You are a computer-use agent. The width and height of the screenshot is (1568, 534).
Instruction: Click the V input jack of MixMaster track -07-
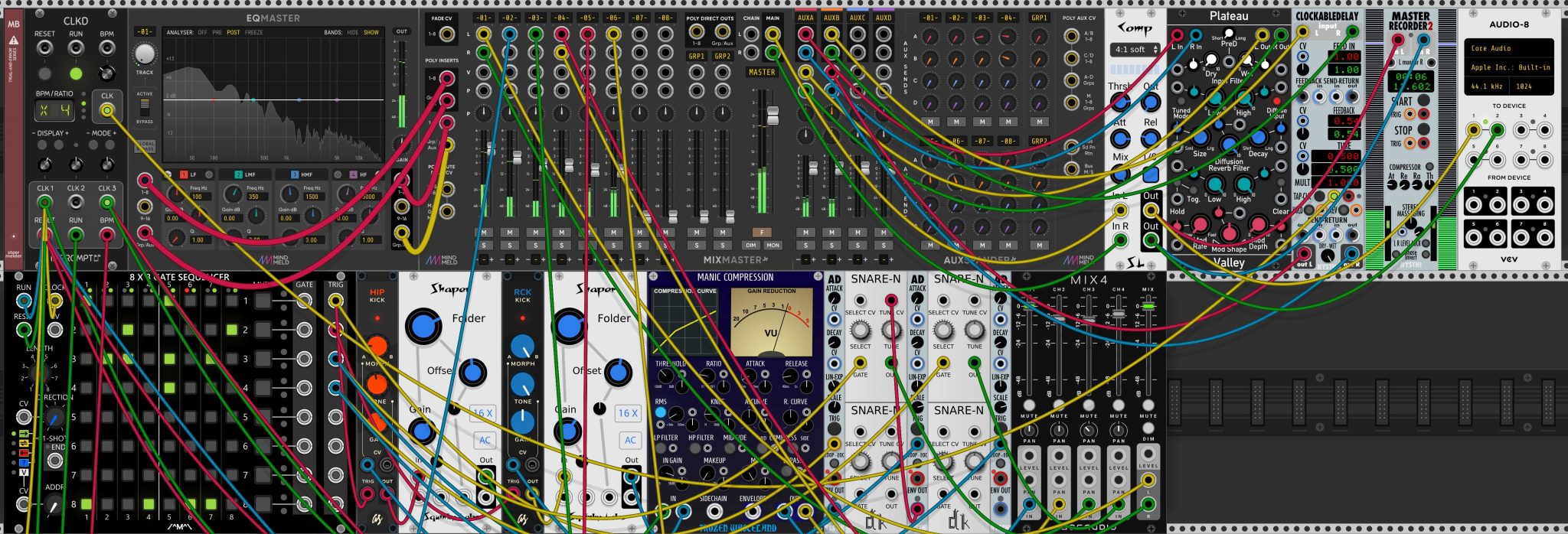[639, 72]
